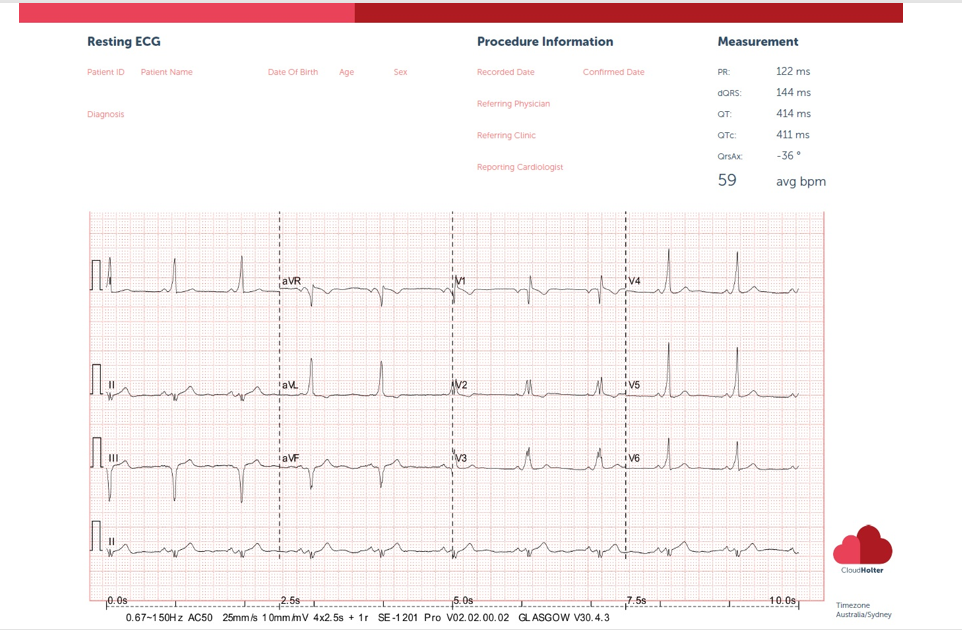
Task: Select the V6 lead label
Action: click(634, 458)
